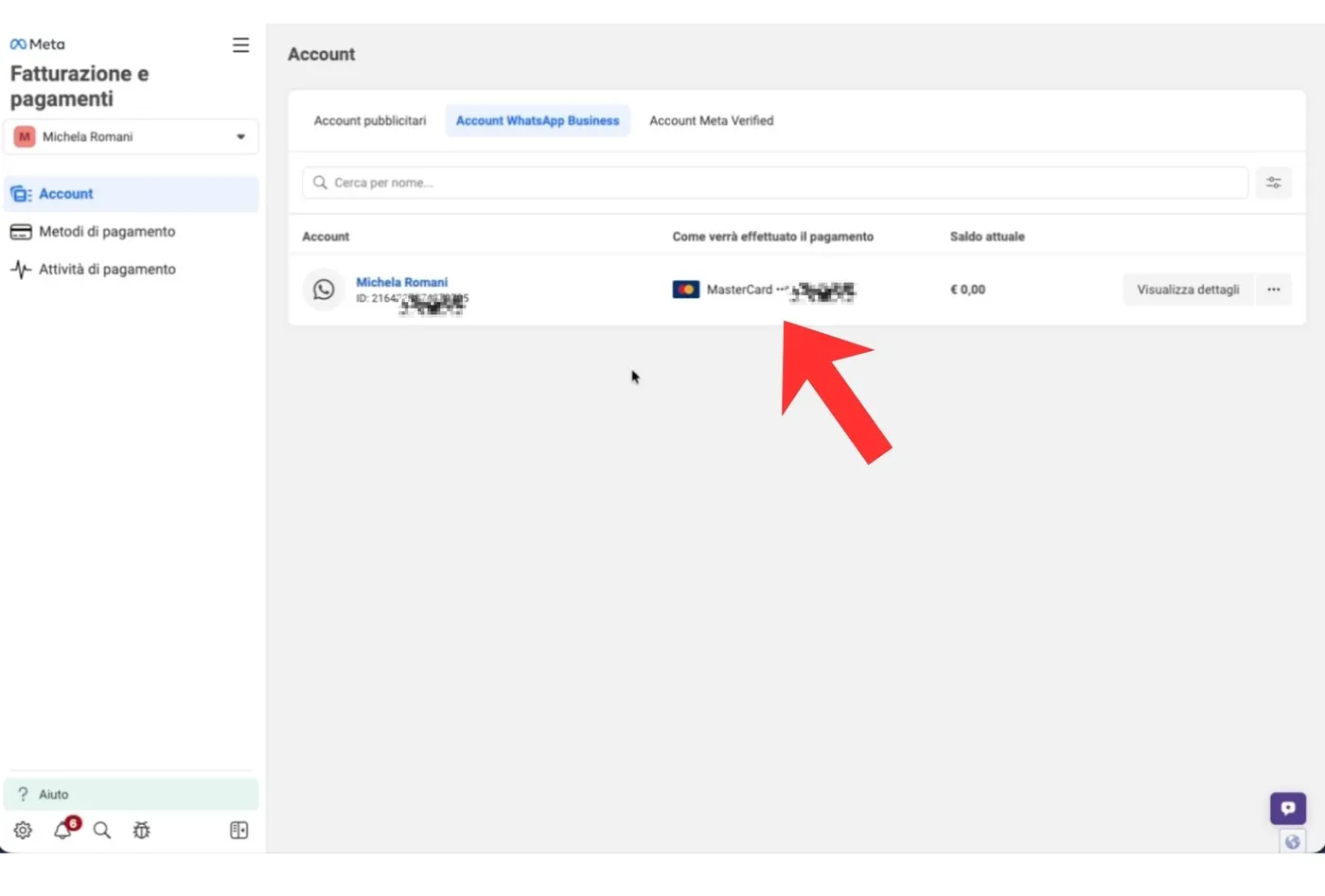Image resolution: width=1325 pixels, height=896 pixels.
Task: Focus the Cerca per nome search field
Action: pos(775,183)
